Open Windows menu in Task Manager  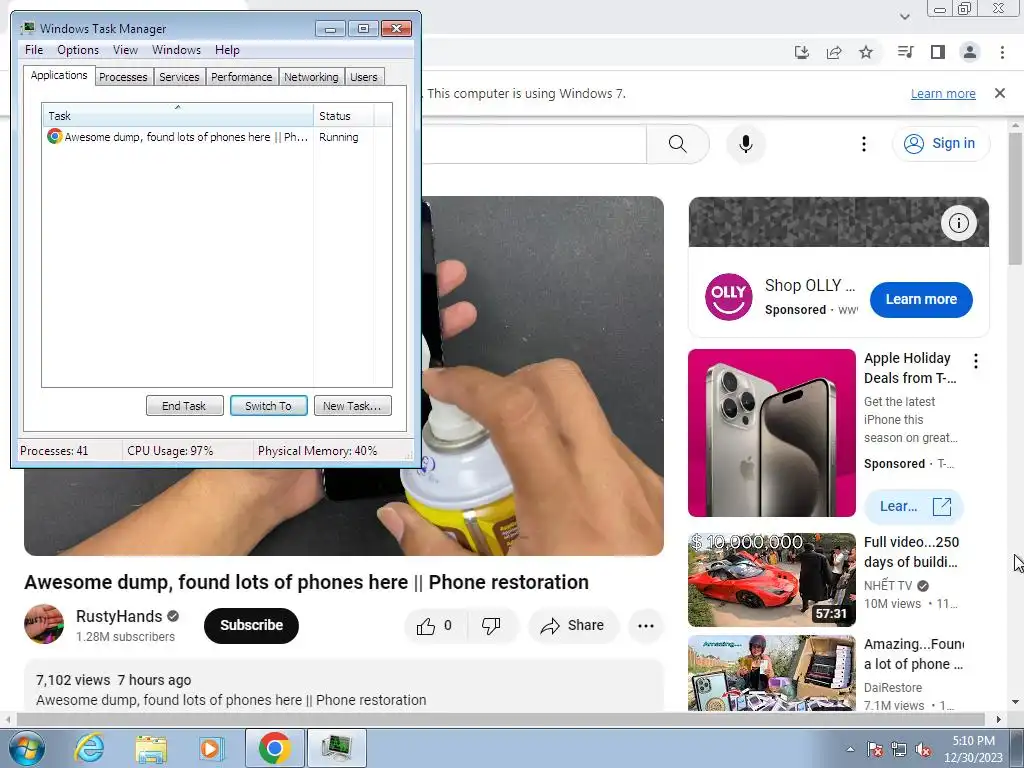coord(176,50)
